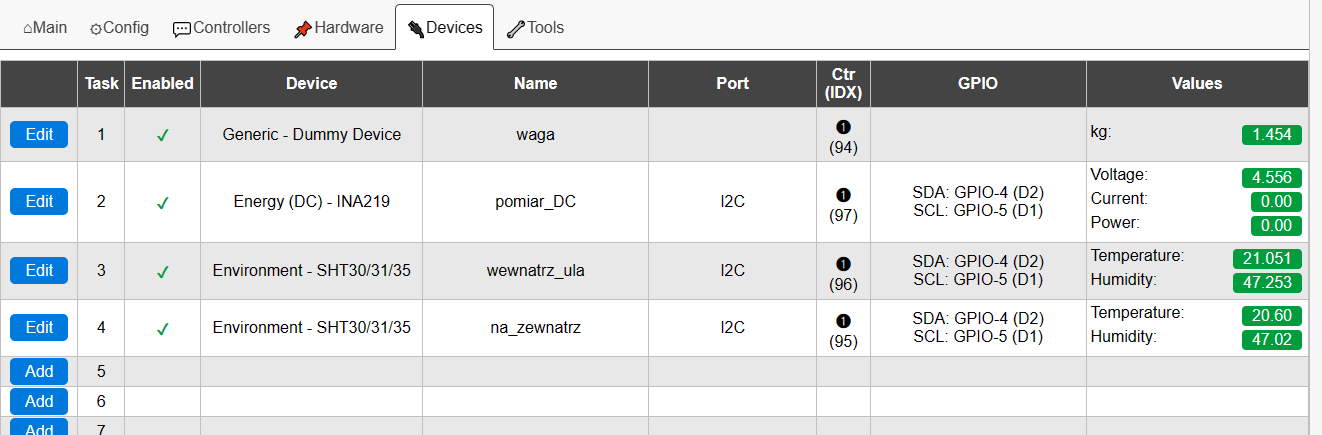Click the enabled checkmark for na_zewnatrz
Screen dimensions: 1322x435
[162, 329]
